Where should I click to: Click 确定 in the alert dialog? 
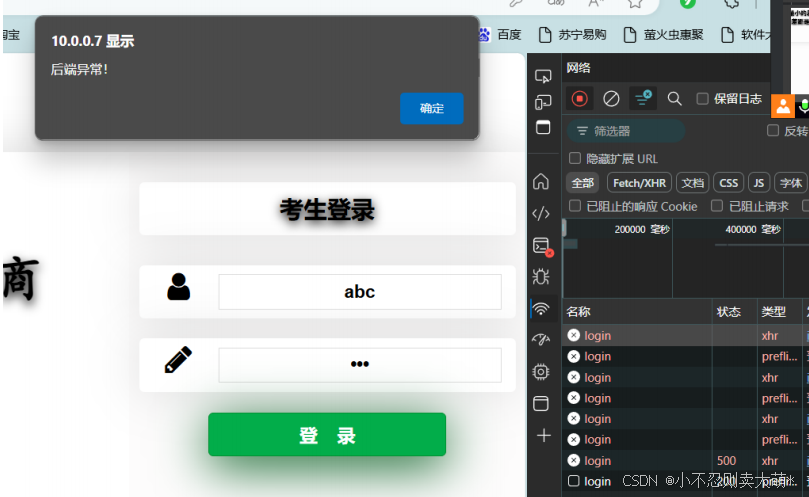432,108
